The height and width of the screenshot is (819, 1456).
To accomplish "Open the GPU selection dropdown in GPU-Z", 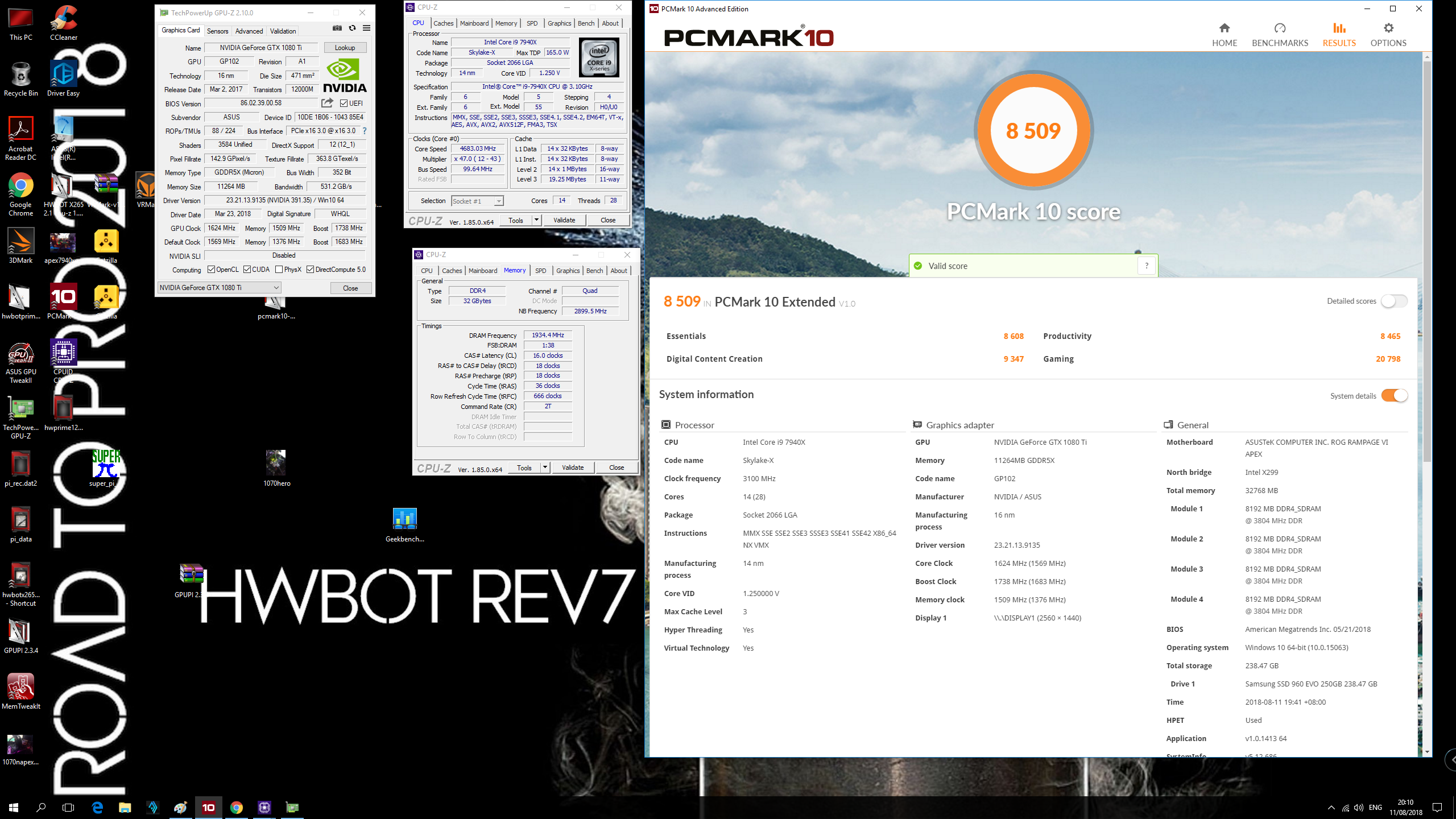I will [x=219, y=288].
